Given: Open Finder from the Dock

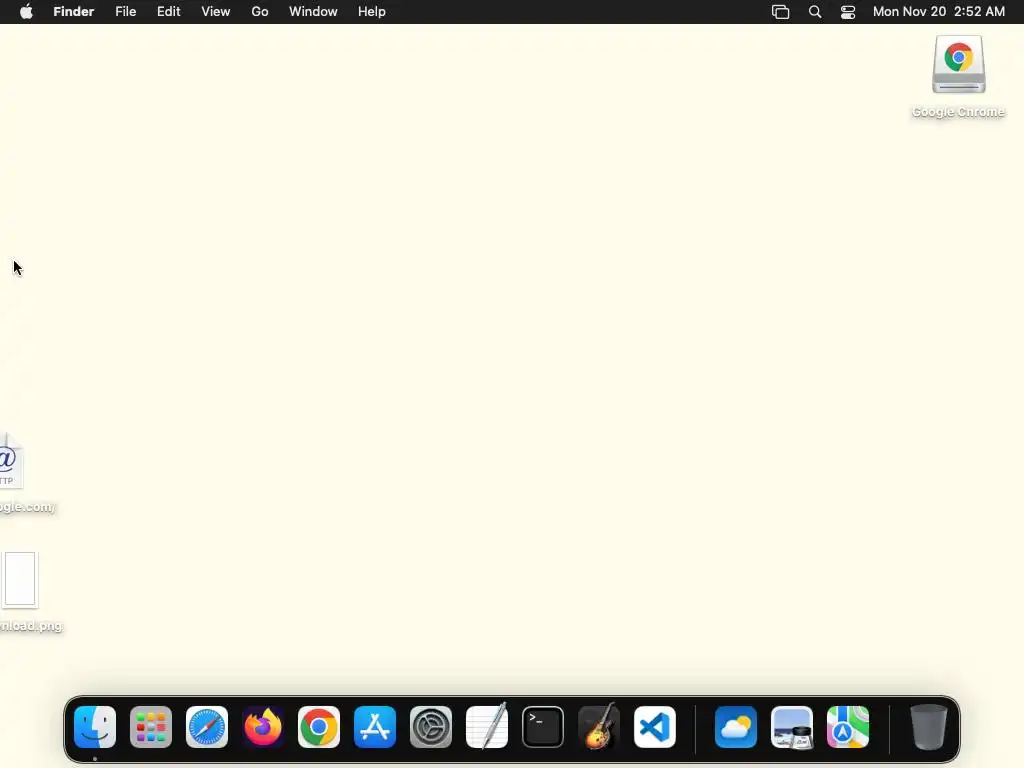Looking at the screenshot, I should pyautogui.click(x=95, y=727).
